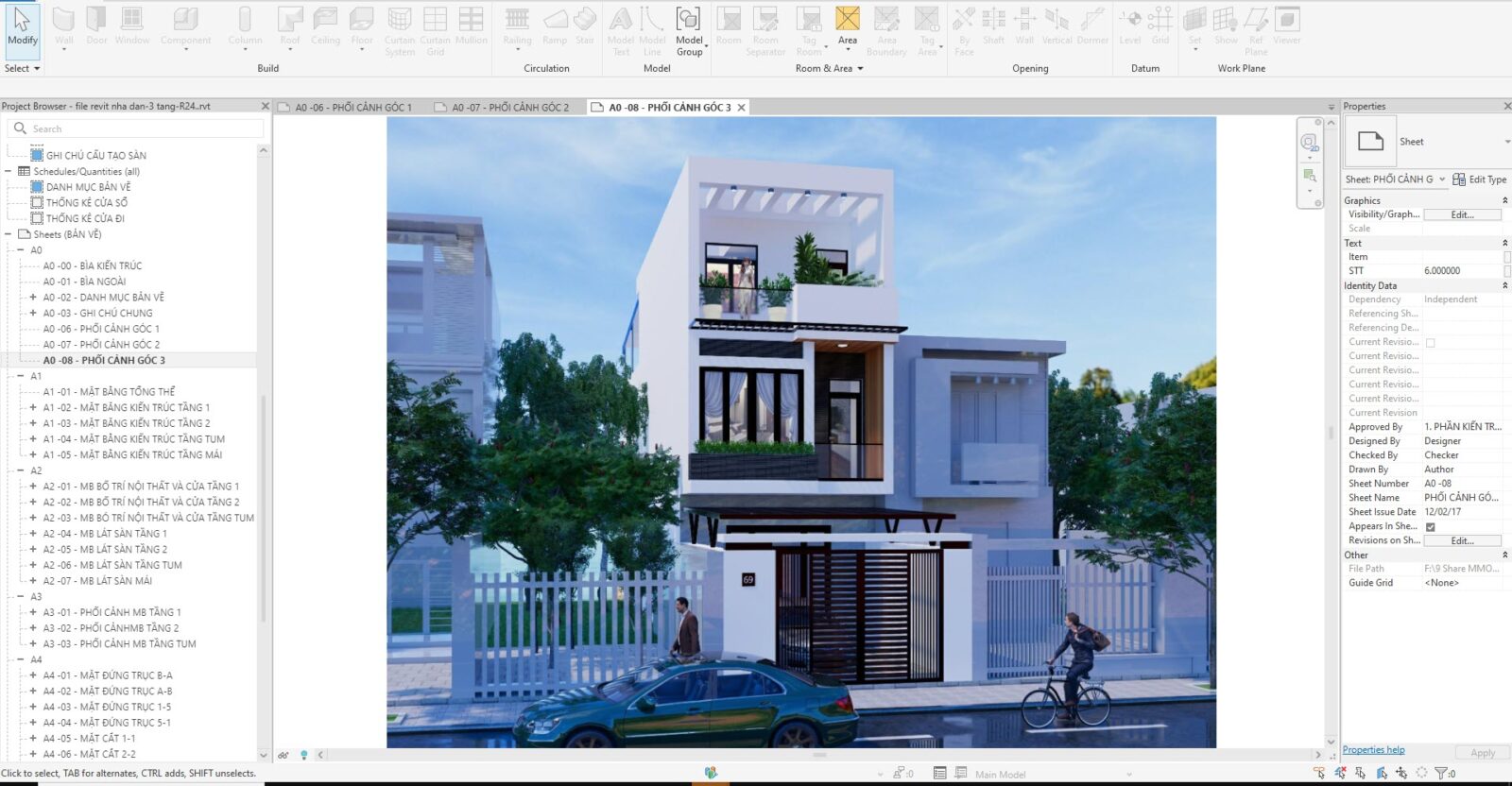
Task: Open the Stair tool
Action: (x=585, y=26)
